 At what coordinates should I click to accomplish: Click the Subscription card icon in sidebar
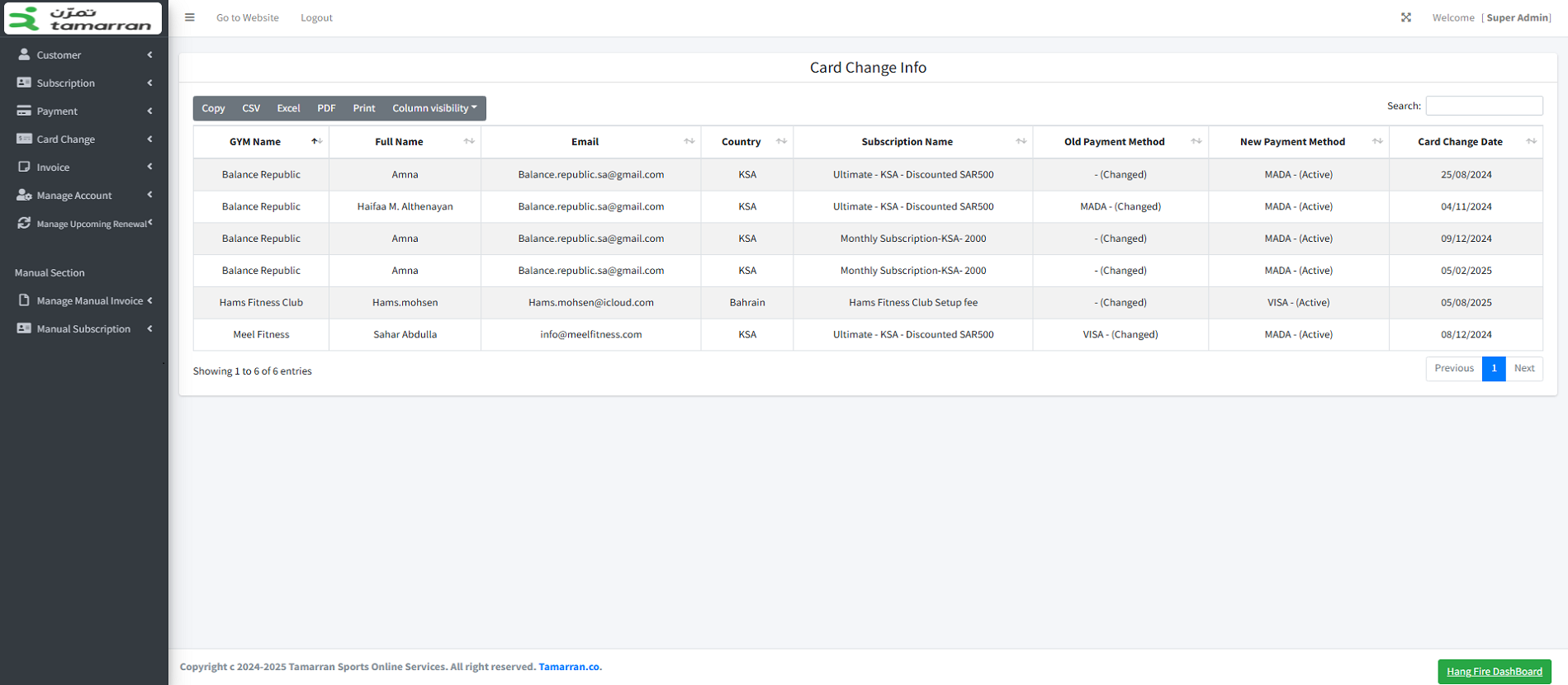24,83
